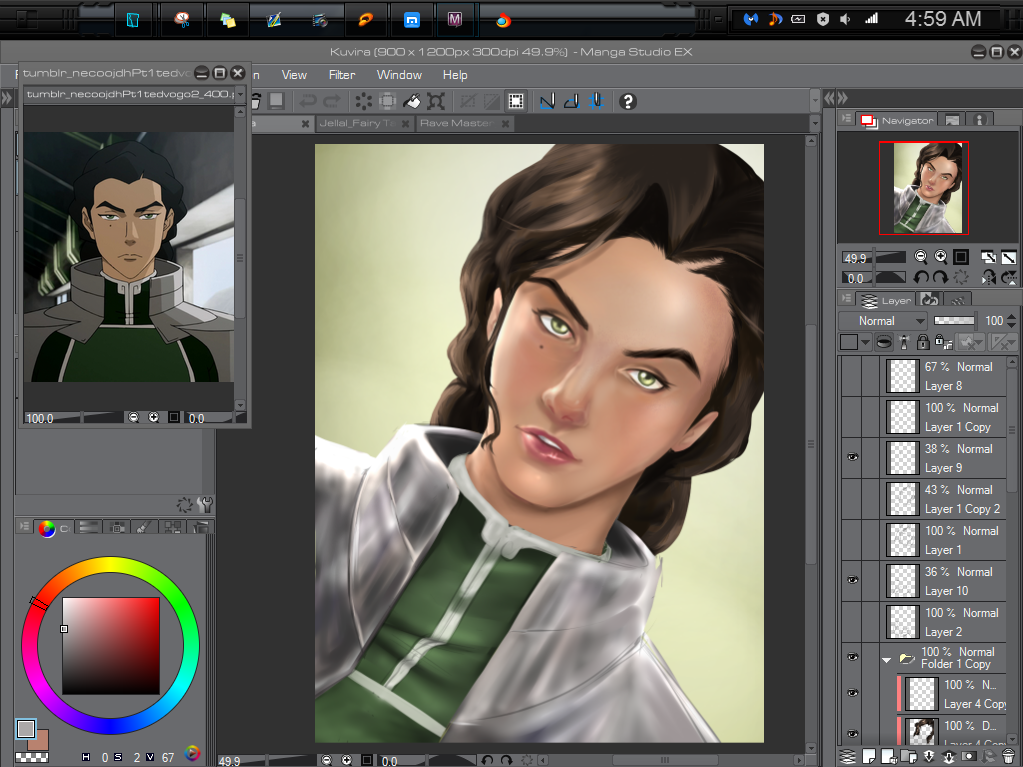Click the flip vertical icon in Navigator

(x=1009, y=277)
